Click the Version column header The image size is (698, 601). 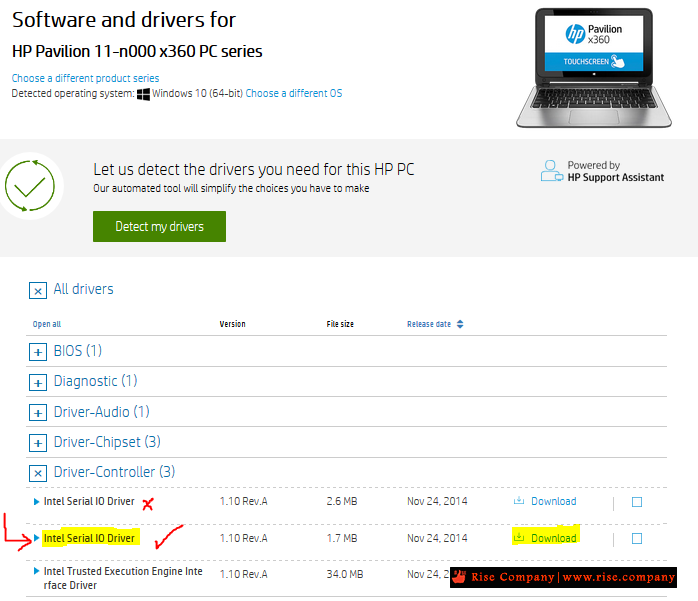pyautogui.click(x=232, y=324)
